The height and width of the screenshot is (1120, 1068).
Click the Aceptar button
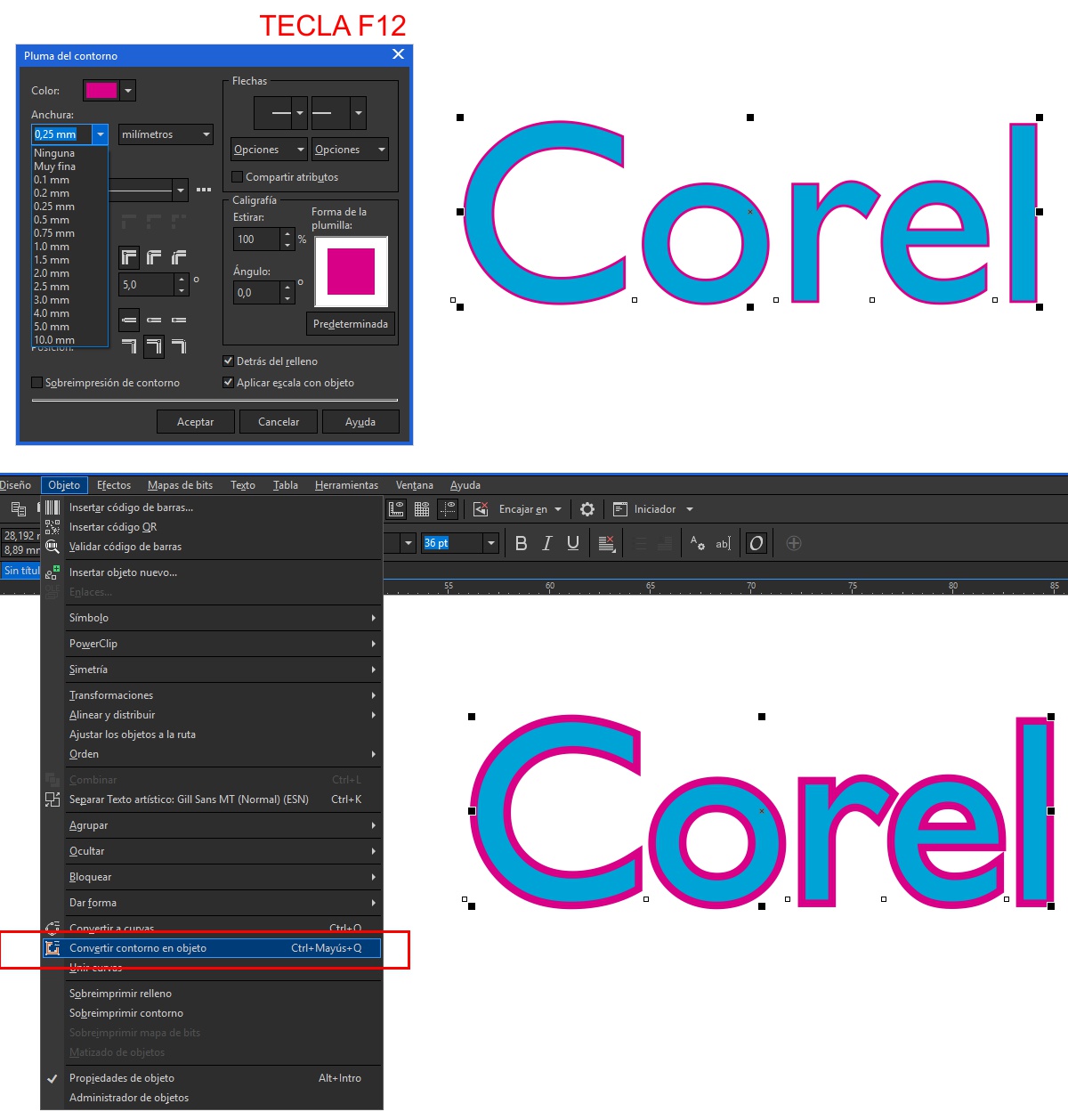(195, 422)
